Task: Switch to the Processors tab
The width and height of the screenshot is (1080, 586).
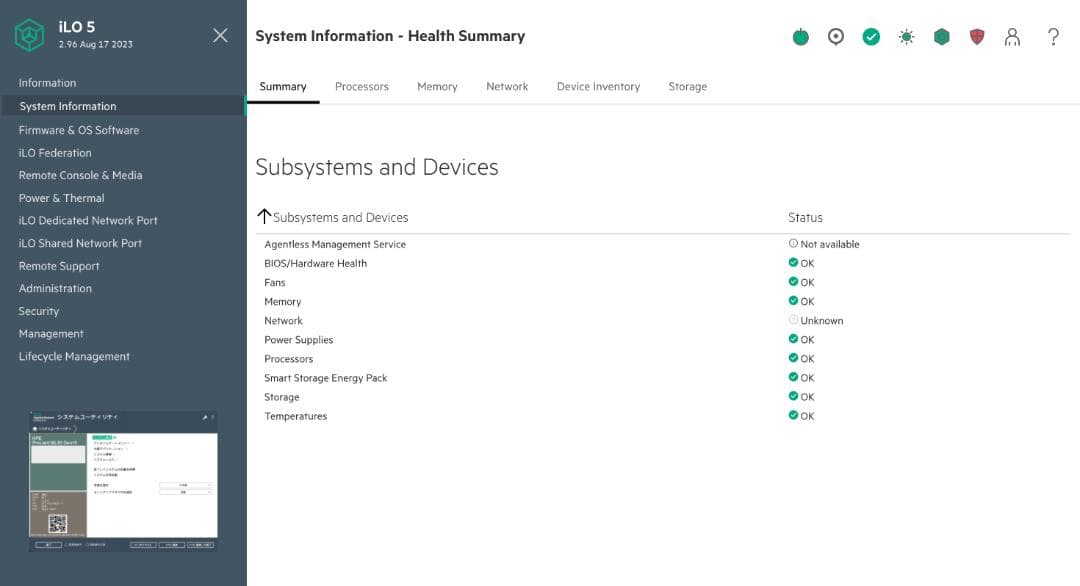Action: point(362,86)
